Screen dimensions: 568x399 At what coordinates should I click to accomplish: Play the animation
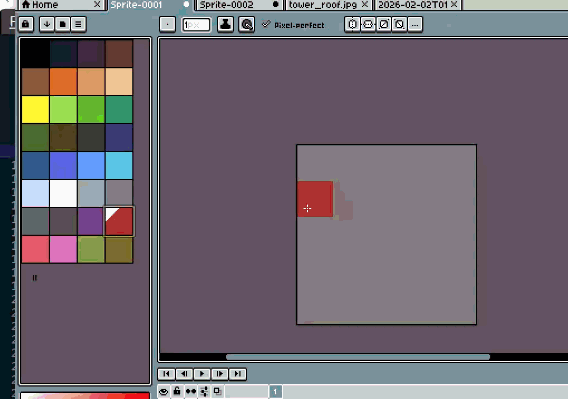202,374
